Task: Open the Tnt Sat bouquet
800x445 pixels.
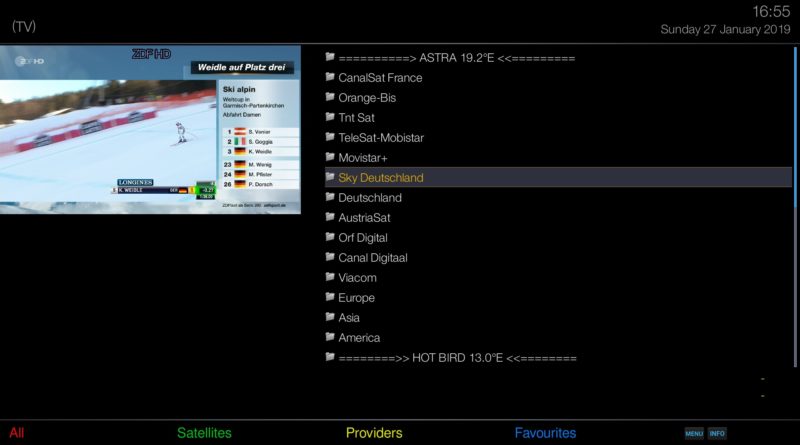Action: pos(558,117)
